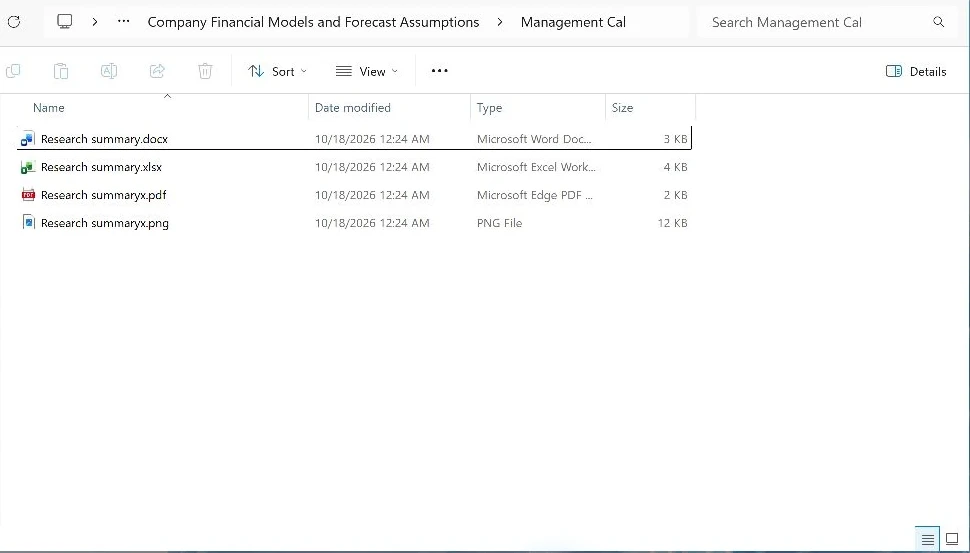The width and height of the screenshot is (970, 553).
Task: Select Research summary.xlsx file
Action: (354, 167)
